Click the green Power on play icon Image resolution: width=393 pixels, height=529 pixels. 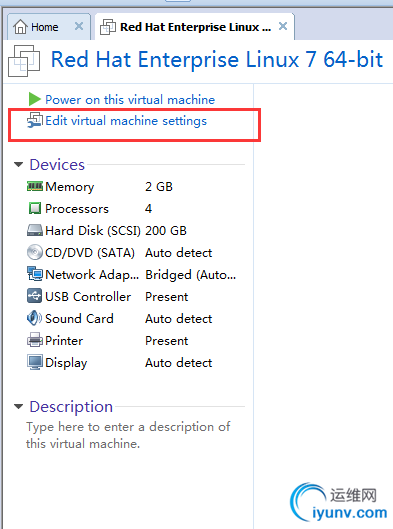(x=34, y=99)
